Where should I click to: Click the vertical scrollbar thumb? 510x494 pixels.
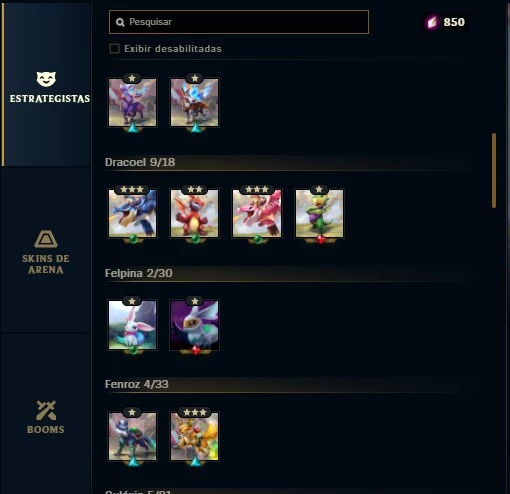click(x=494, y=171)
